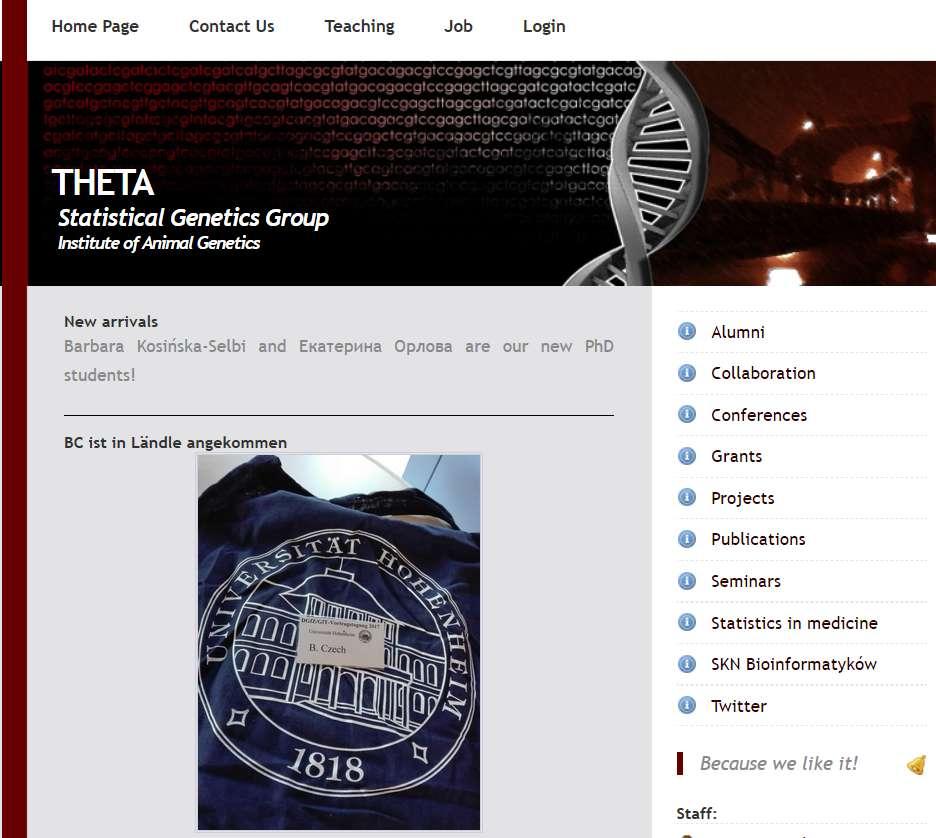
Task: Click the New arrivals heading
Action: (x=111, y=322)
